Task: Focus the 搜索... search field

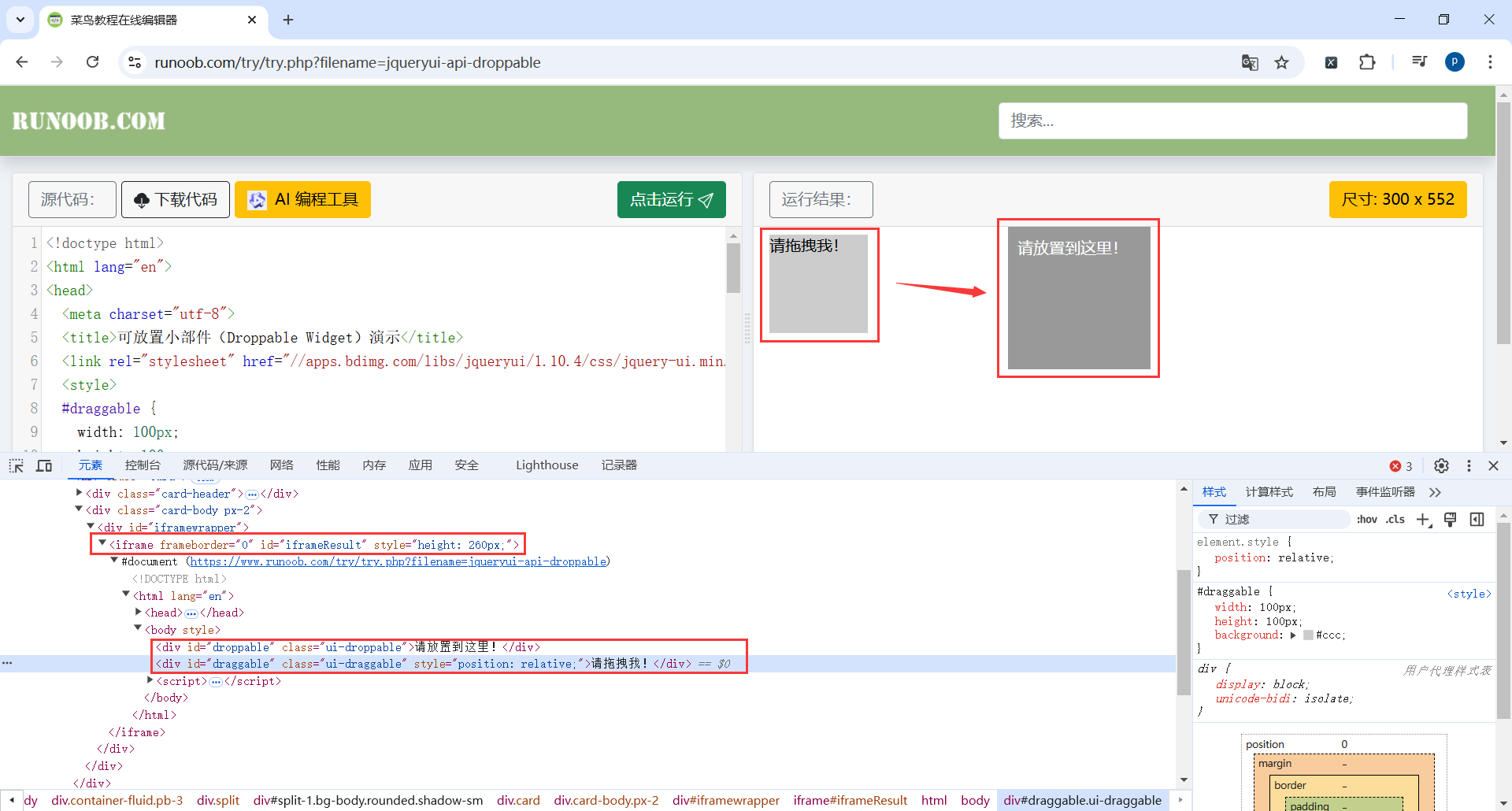Action: (1233, 120)
